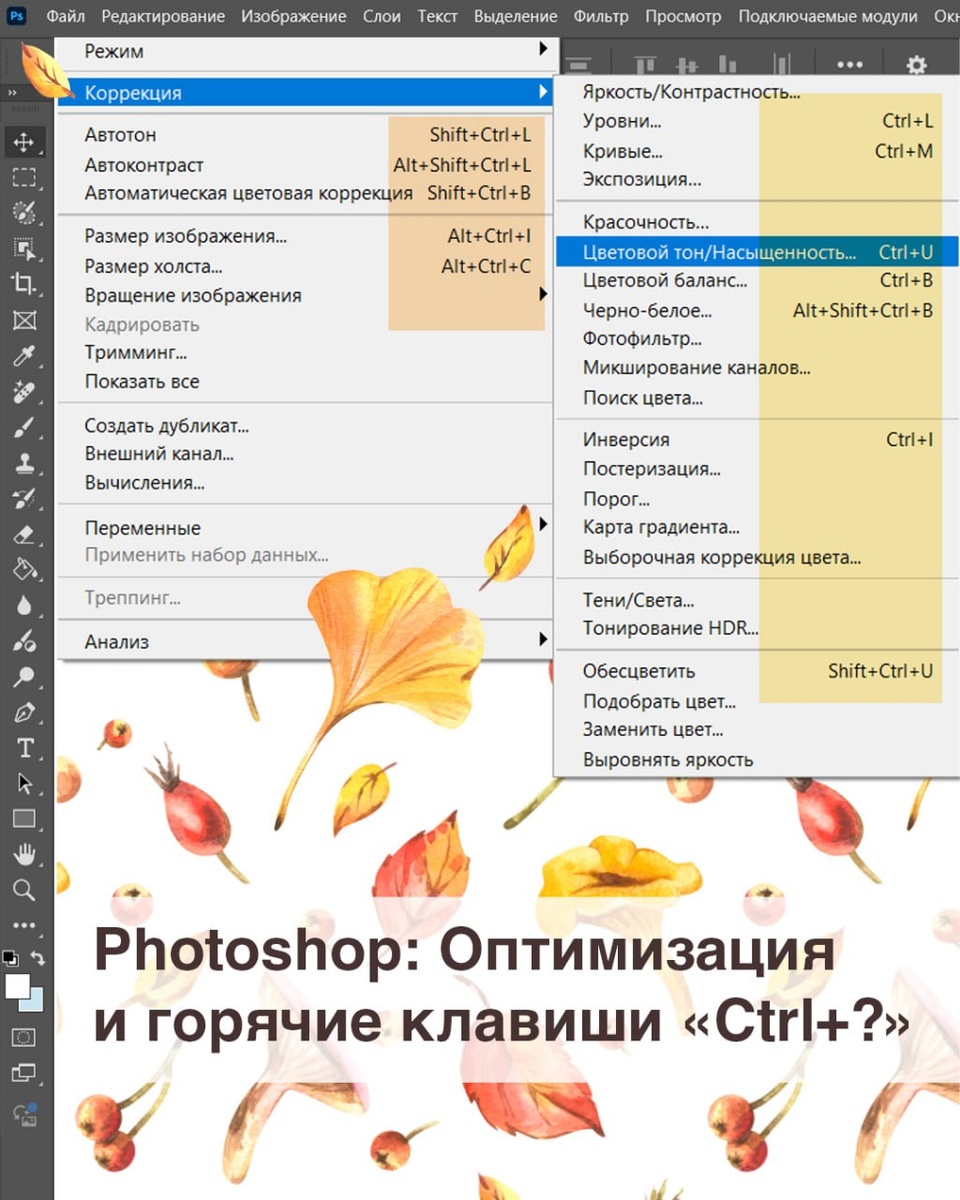The height and width of the screenshot is (1200, 960).
Task: Select the Zoom magnifier tool
Action: point(24,890)
